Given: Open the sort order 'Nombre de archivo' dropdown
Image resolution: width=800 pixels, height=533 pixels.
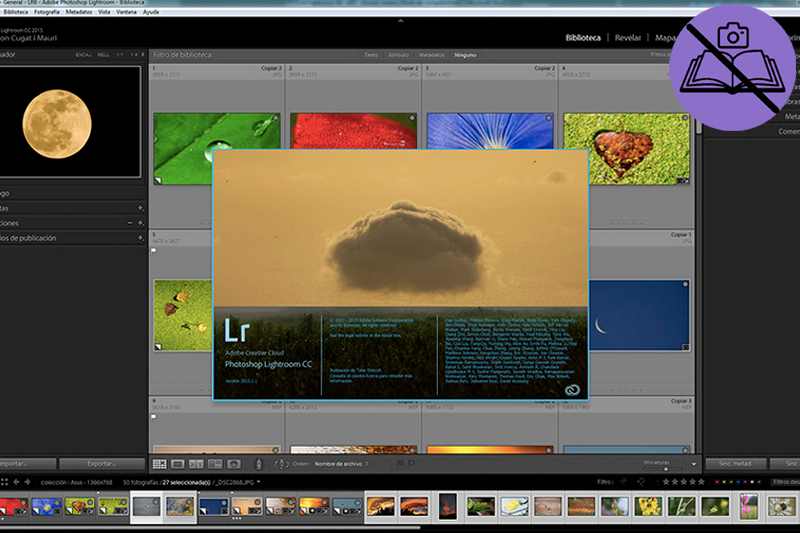Looking at the screenshot, I should point(341,464).
